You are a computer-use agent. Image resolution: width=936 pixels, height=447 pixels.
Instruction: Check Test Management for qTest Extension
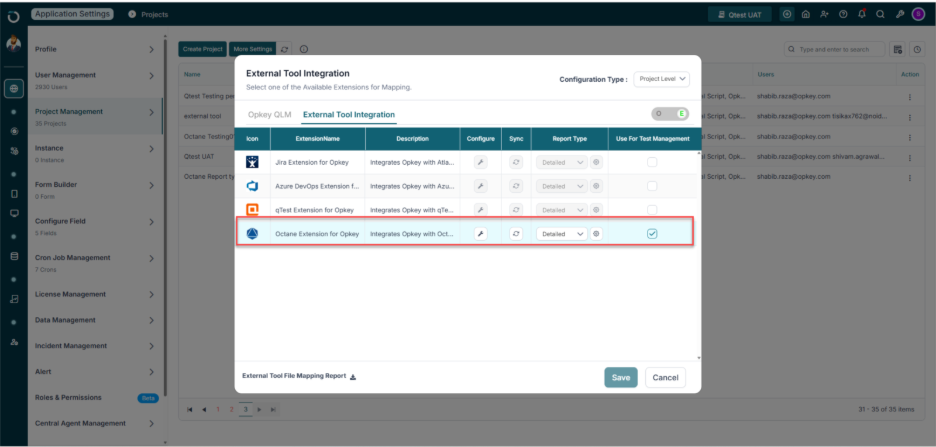click(652, 210)
